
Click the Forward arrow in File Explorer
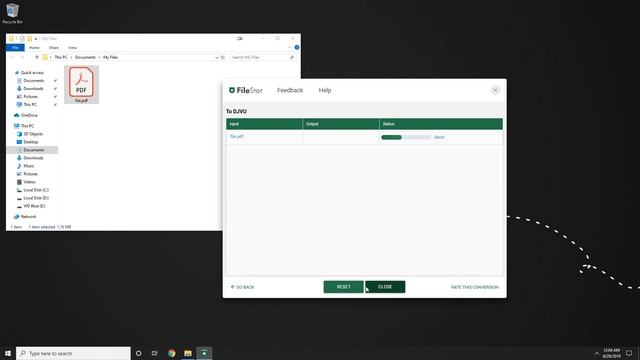[x=22, y=57]
